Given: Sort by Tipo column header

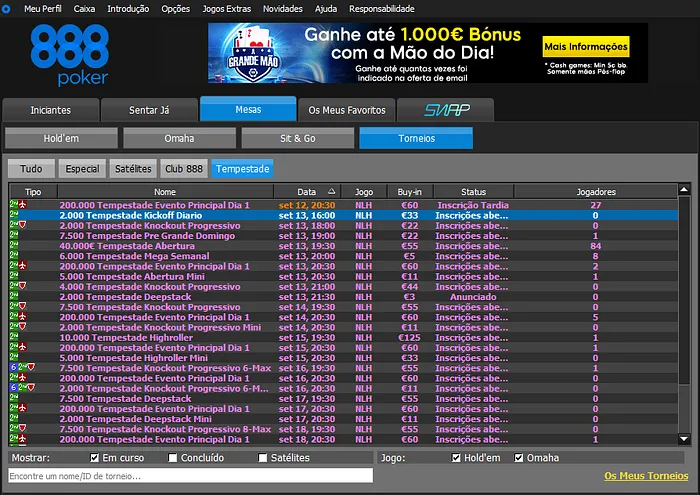Looking at the screenshot, I should tap(33, 191).
